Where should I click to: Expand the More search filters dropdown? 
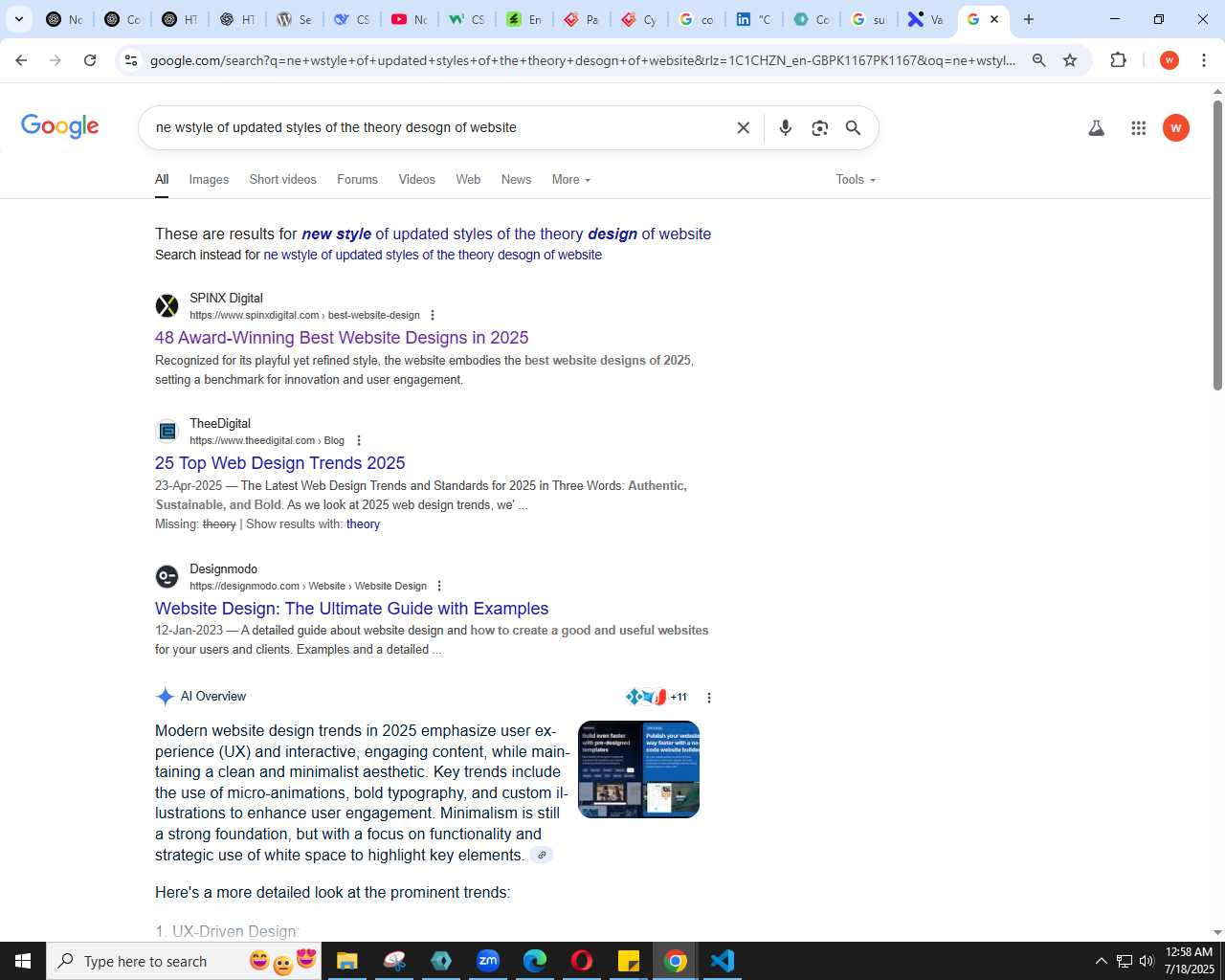[571, 180]
